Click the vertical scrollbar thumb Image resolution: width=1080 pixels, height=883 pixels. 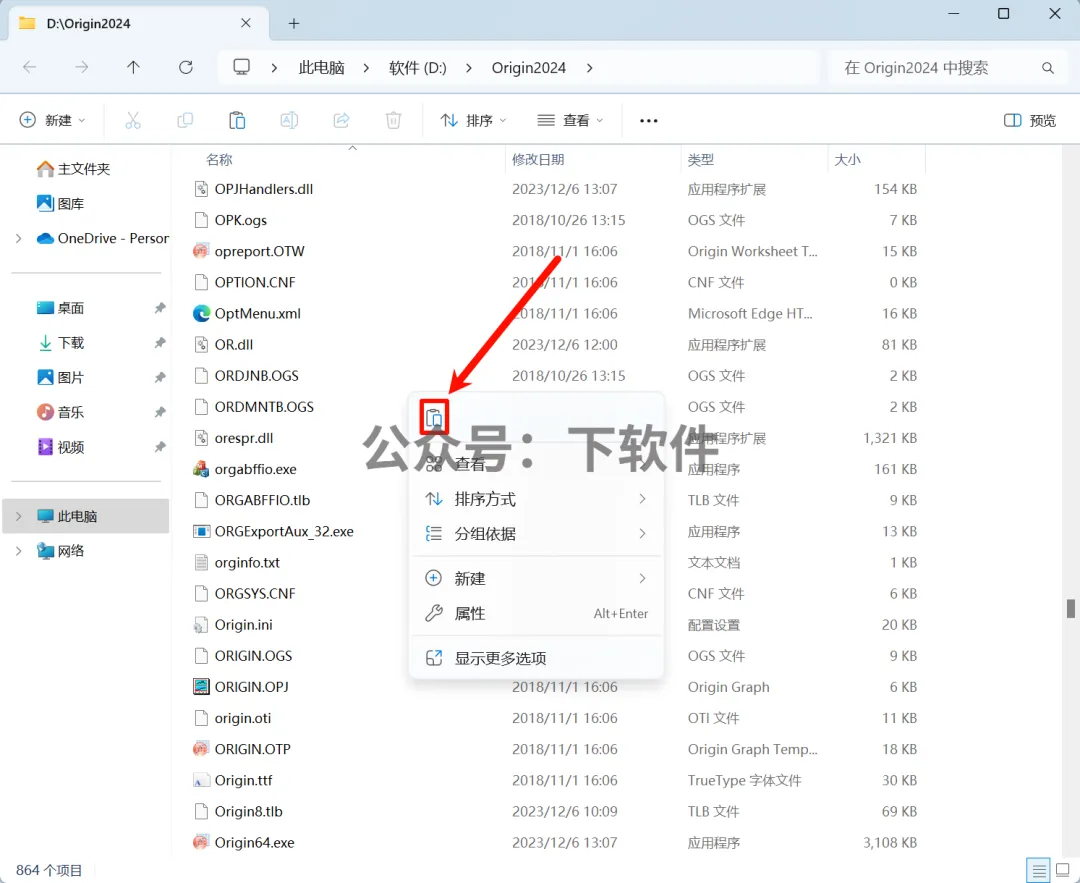(1070, 608)
